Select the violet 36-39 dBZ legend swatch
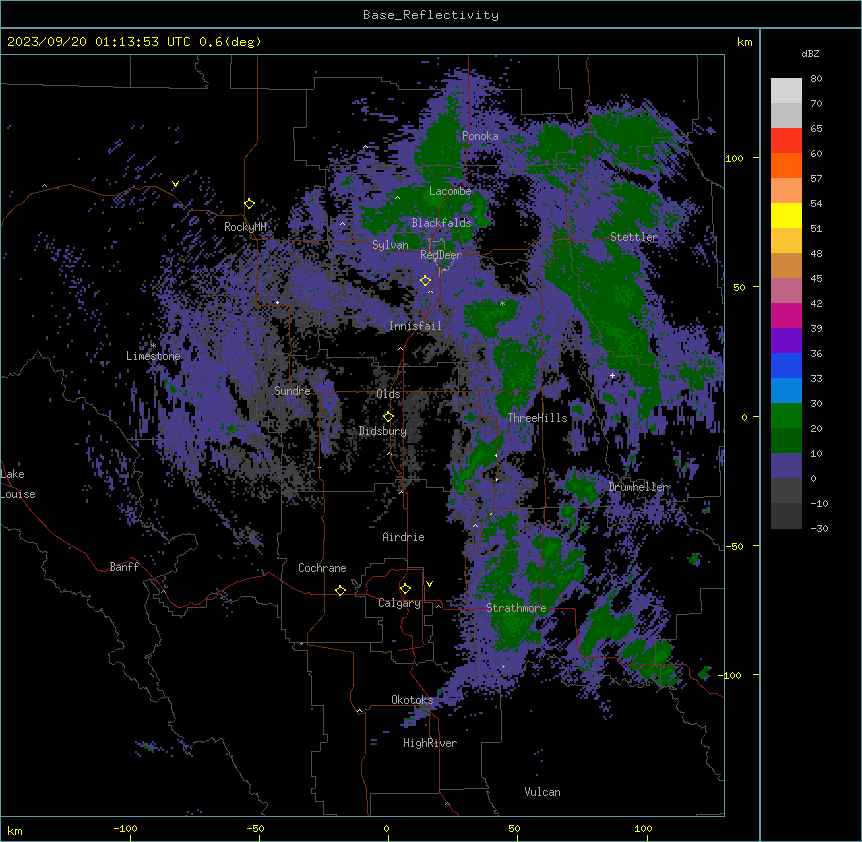862x842 pixels. (x=786, y=341)
